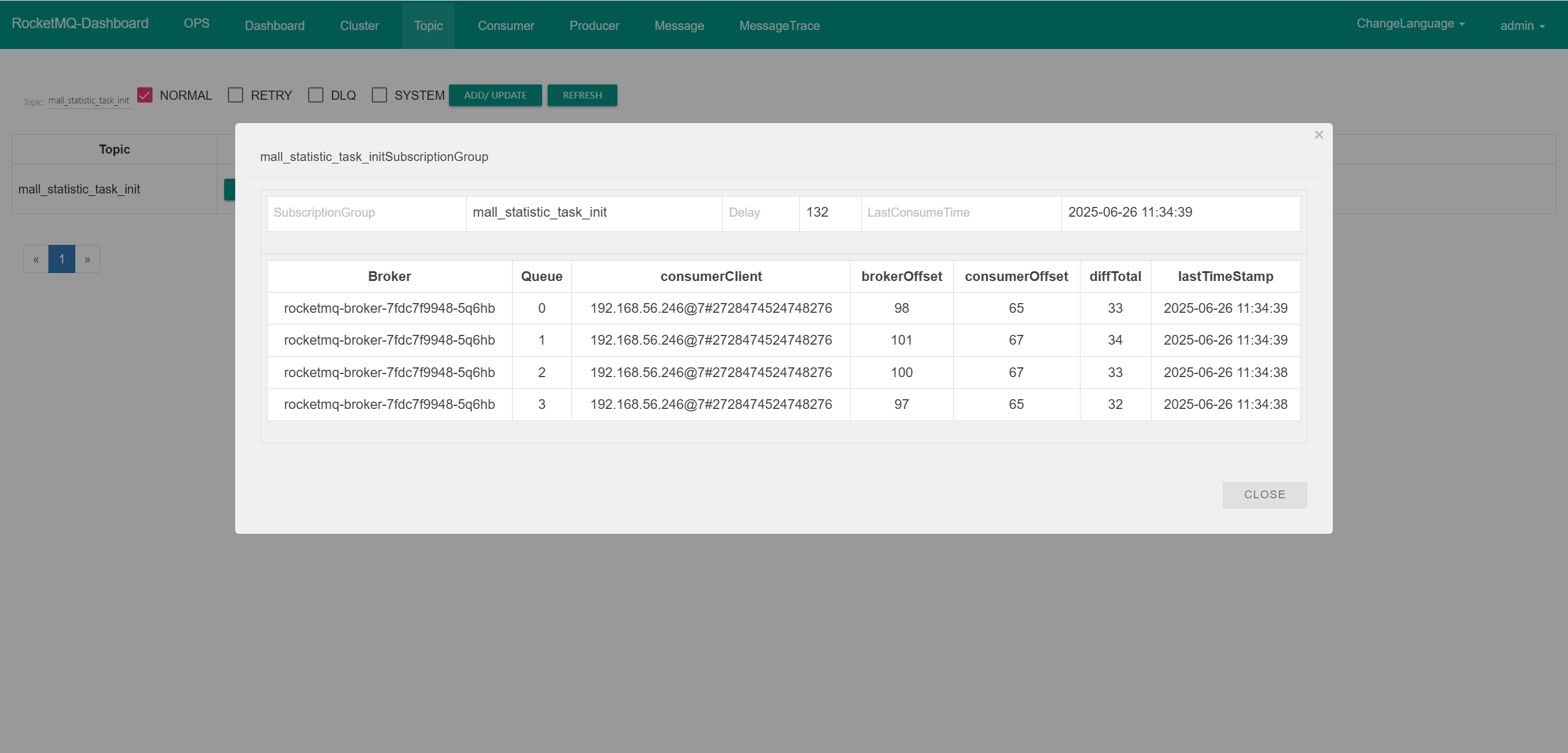This screenshot has height=753, width=1568.
Task: Go to next page with » arrow
Action: 88,259
